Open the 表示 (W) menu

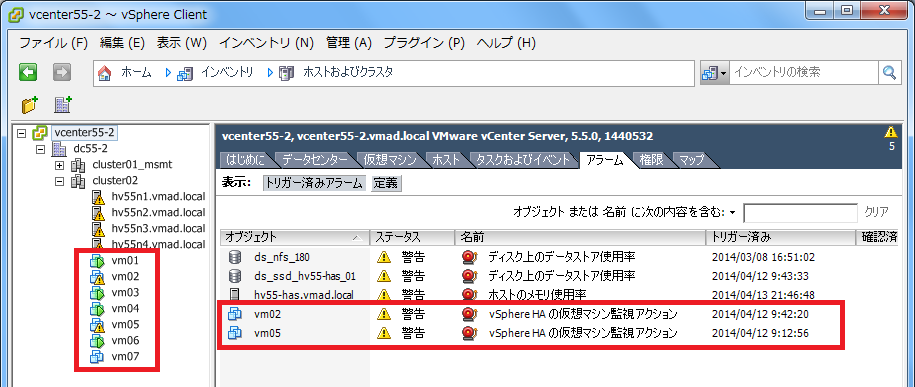(182, 43)
